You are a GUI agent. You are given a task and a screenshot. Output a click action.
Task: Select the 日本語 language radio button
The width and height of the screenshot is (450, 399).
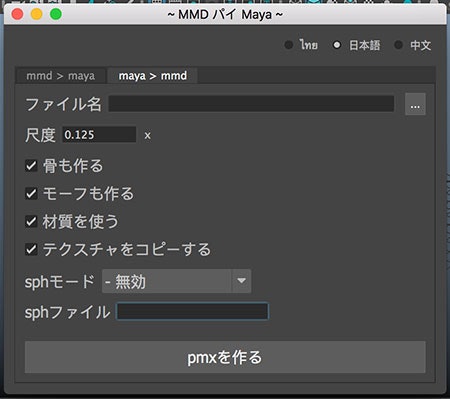(337, 45)
